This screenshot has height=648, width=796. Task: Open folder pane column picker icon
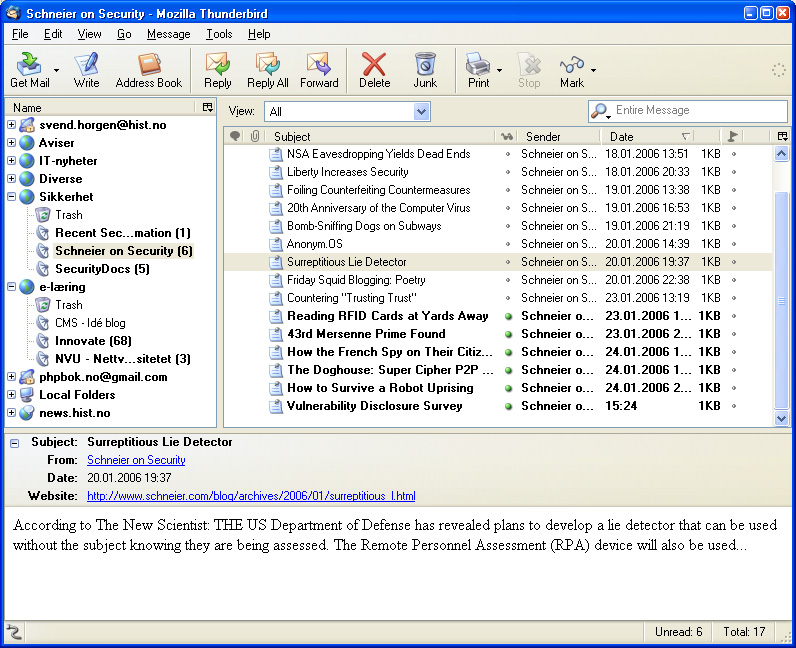click(x=208, y=107)
